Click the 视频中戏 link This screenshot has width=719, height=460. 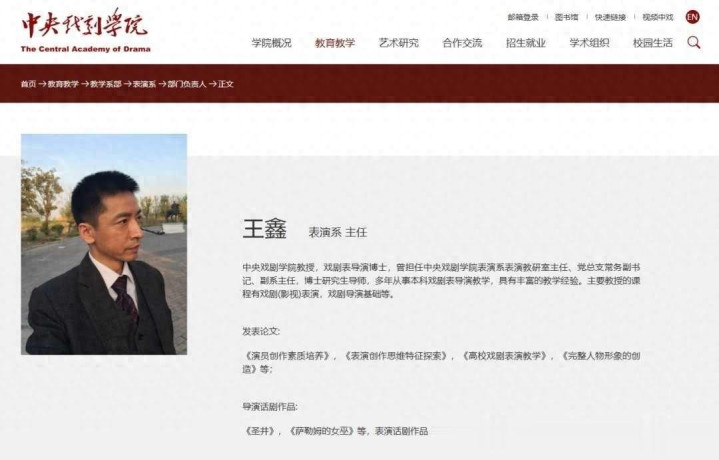tap(658, 17)
